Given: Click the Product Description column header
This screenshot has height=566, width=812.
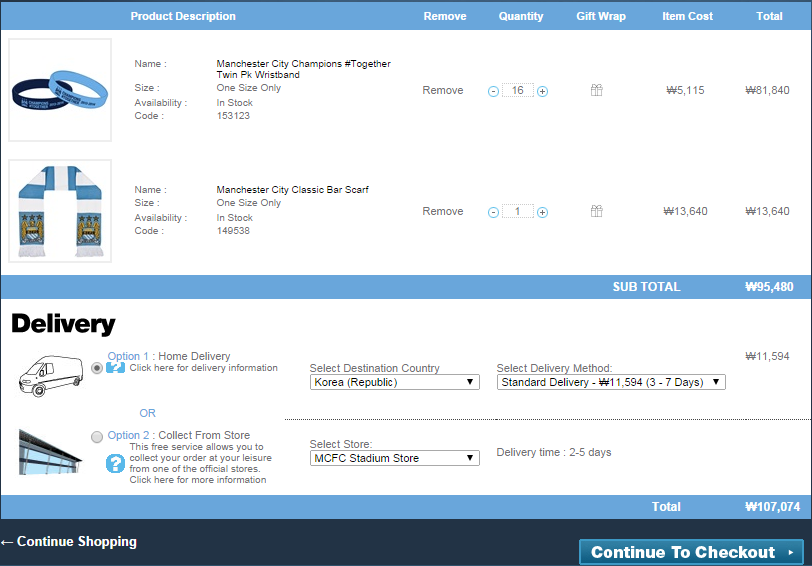Looking at the screenshot, I should [x=183, y=16].
